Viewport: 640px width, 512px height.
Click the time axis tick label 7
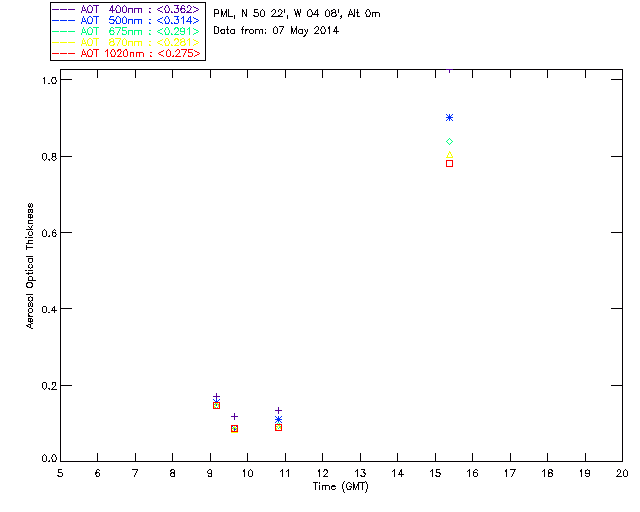(135, 473)
